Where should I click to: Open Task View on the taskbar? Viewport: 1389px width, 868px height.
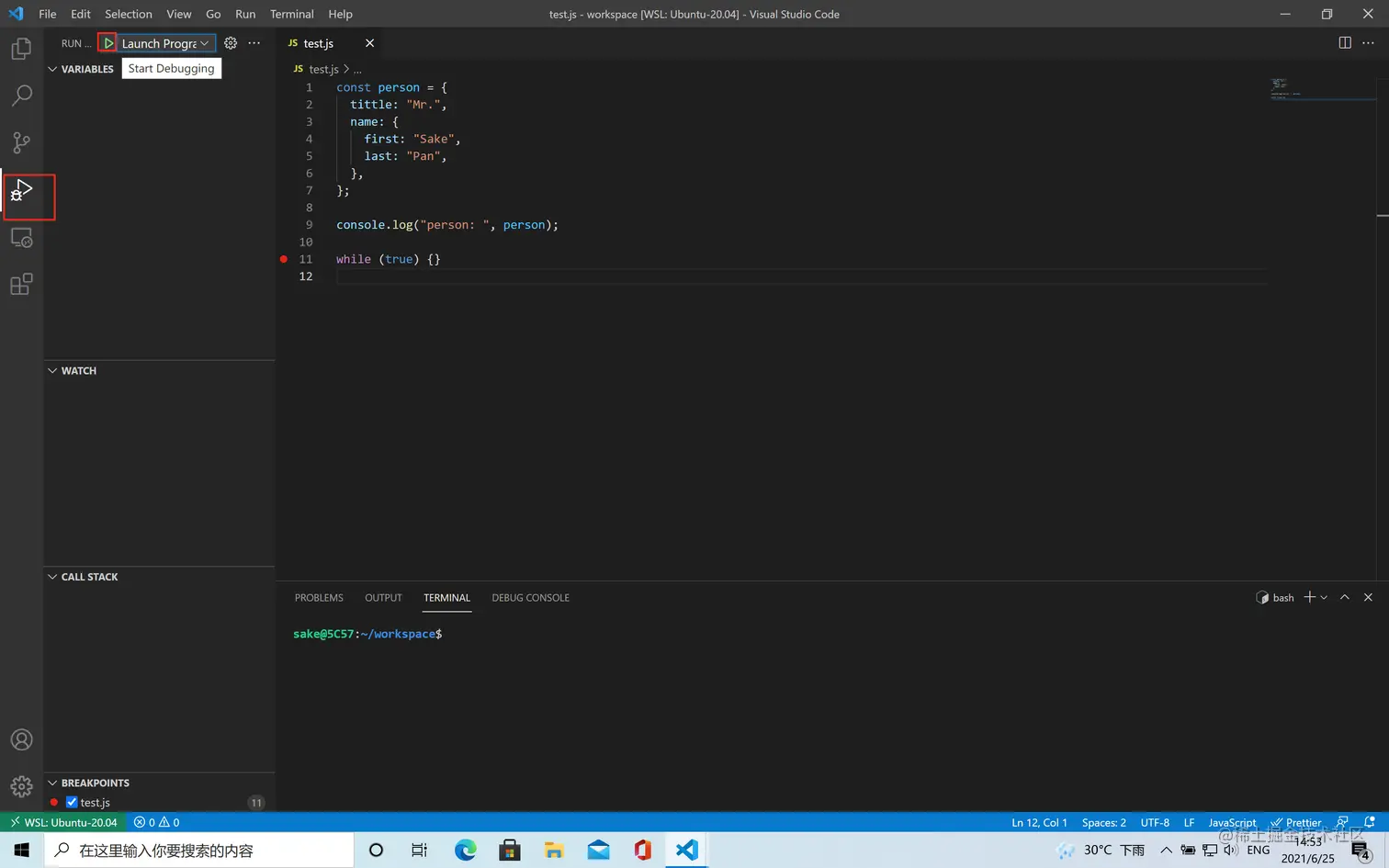click(x=419, y=850)
